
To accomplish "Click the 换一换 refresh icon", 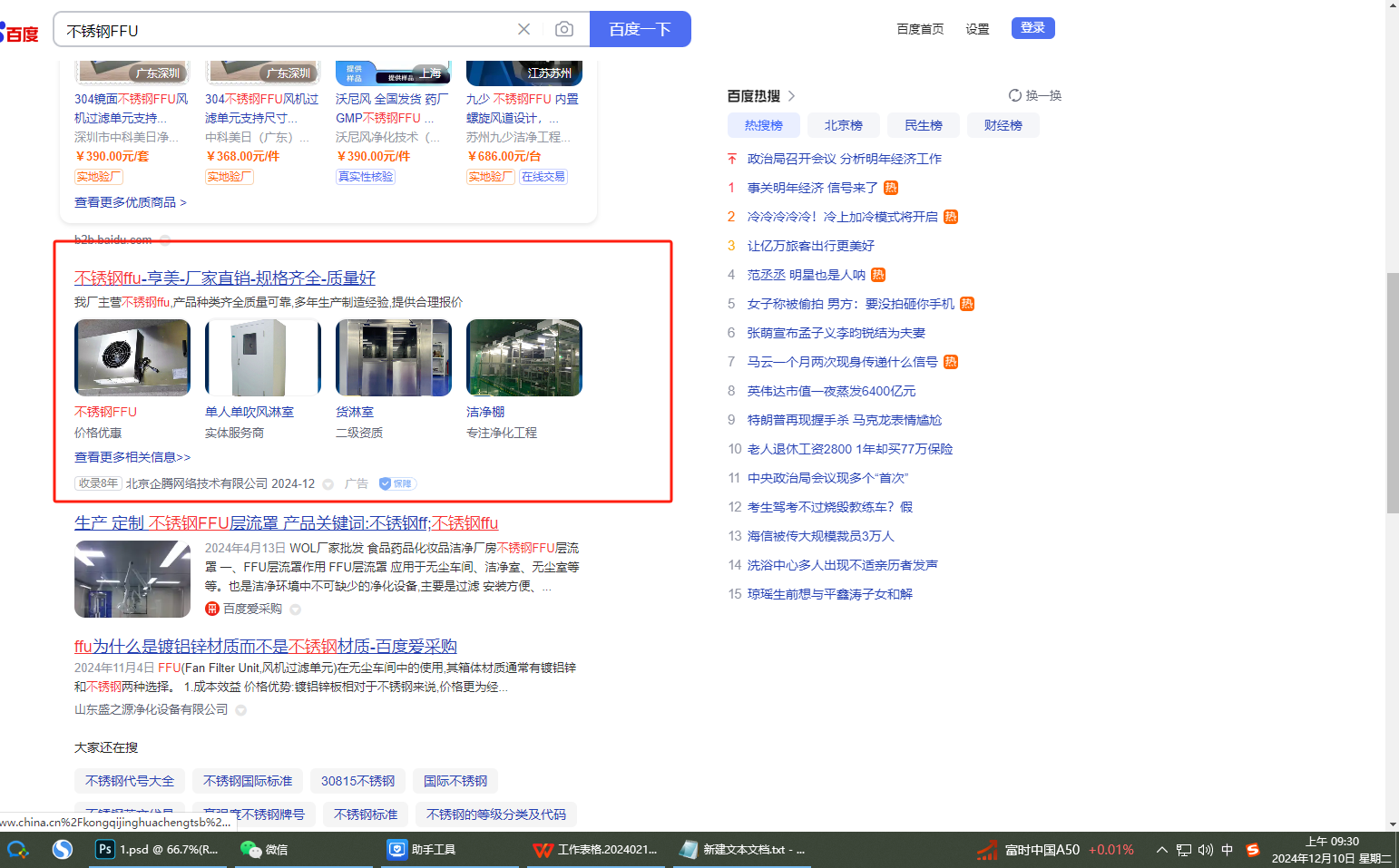I will tap(1015, 95).
